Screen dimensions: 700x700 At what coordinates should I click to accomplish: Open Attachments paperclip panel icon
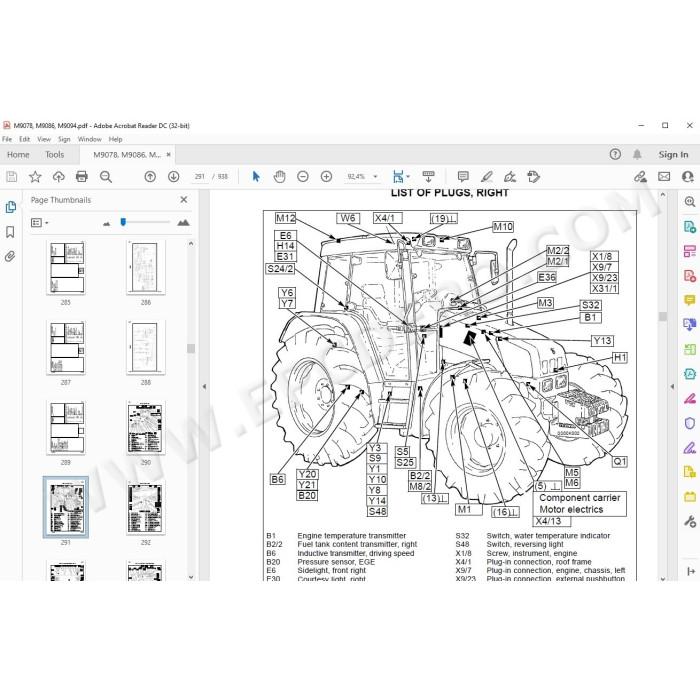(10, 256)
